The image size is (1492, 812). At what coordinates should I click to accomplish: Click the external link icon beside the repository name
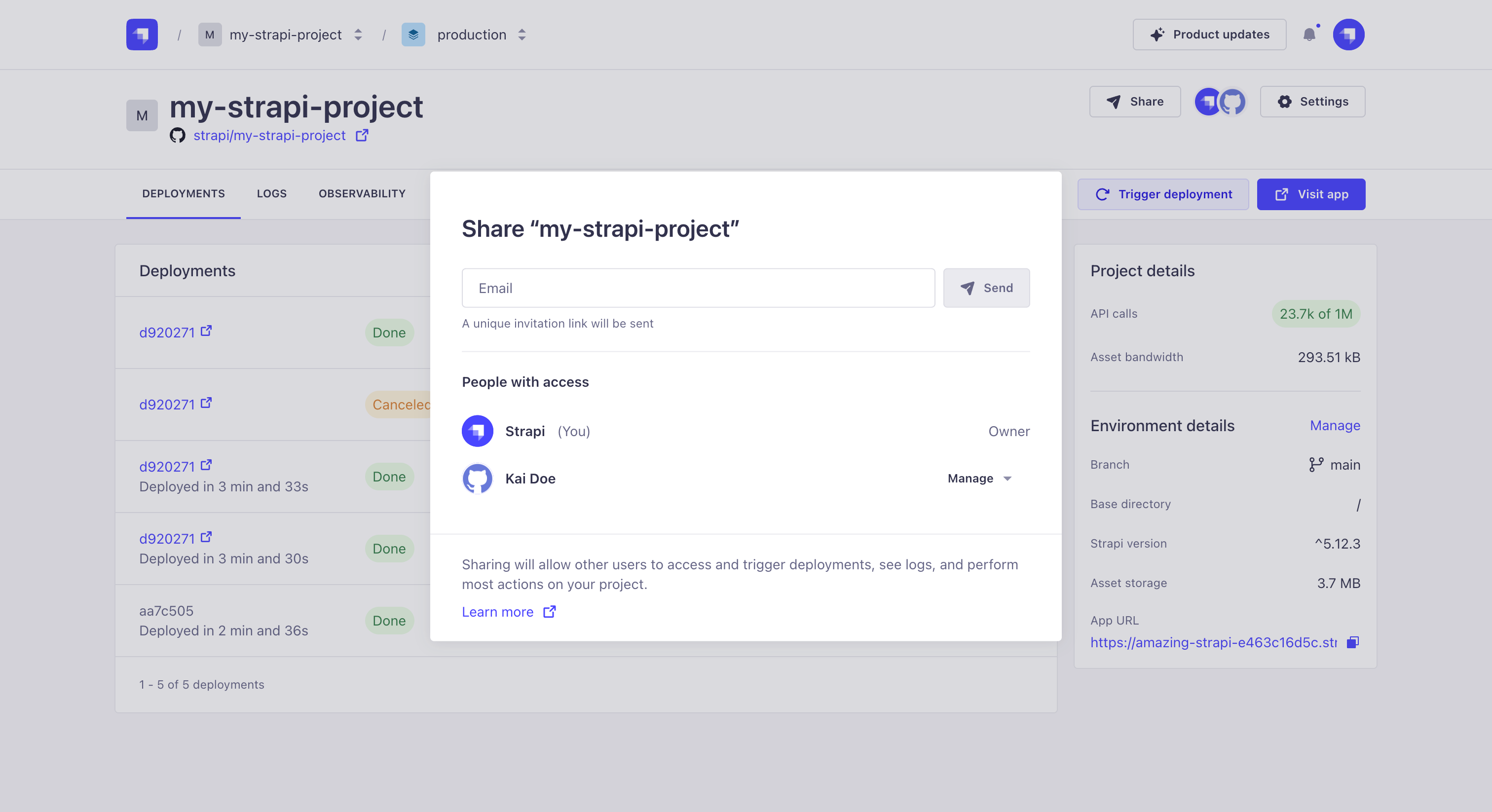362,135
